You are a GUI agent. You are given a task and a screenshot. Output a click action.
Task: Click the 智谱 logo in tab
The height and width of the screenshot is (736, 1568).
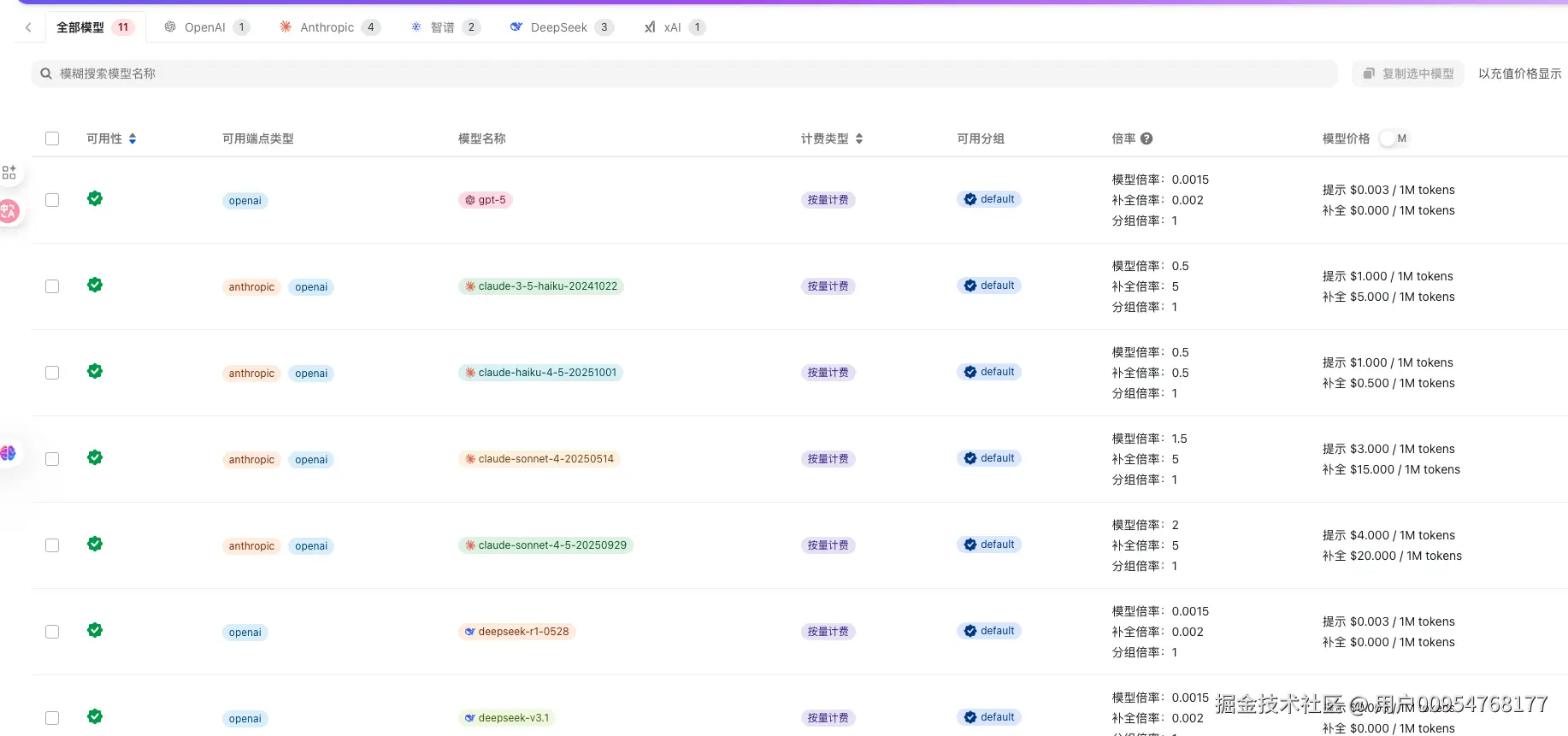click(x=416, y=27)
